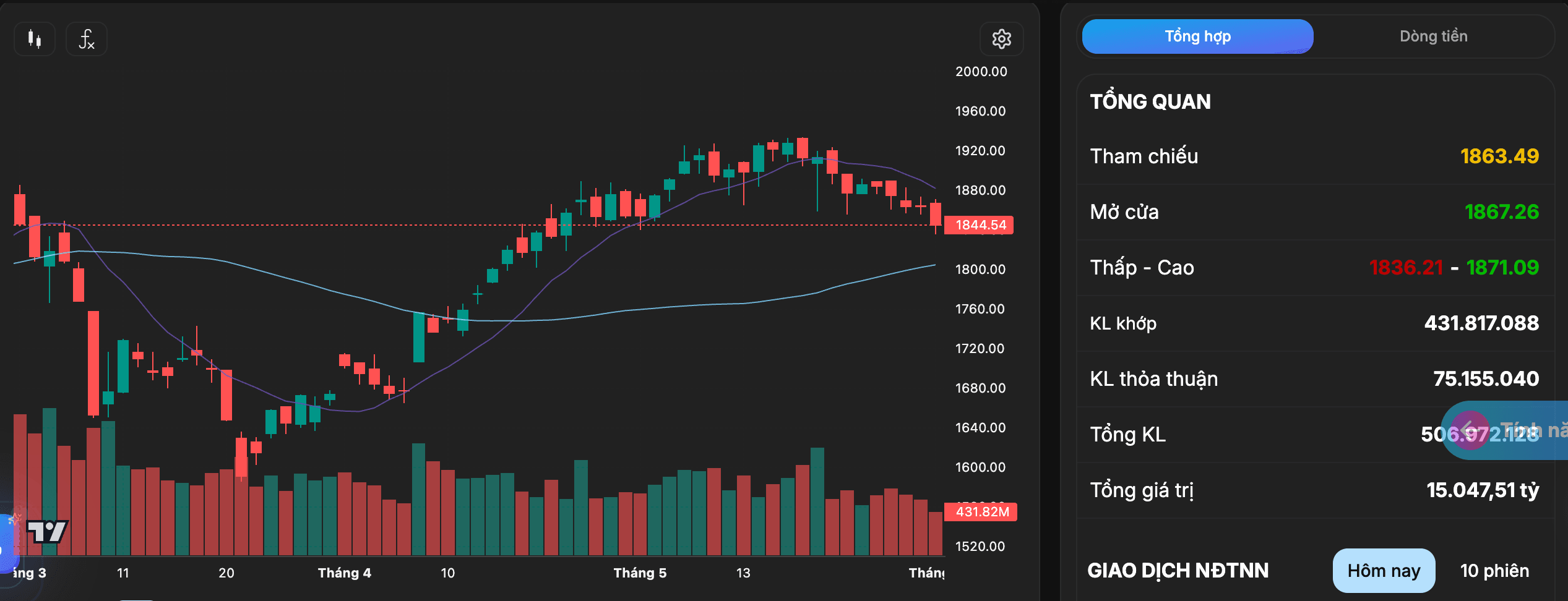The width and height of the screenshot is (1568, 601).
Task: Switch to the Tổng hợp tab
Action: (1197, 36)
